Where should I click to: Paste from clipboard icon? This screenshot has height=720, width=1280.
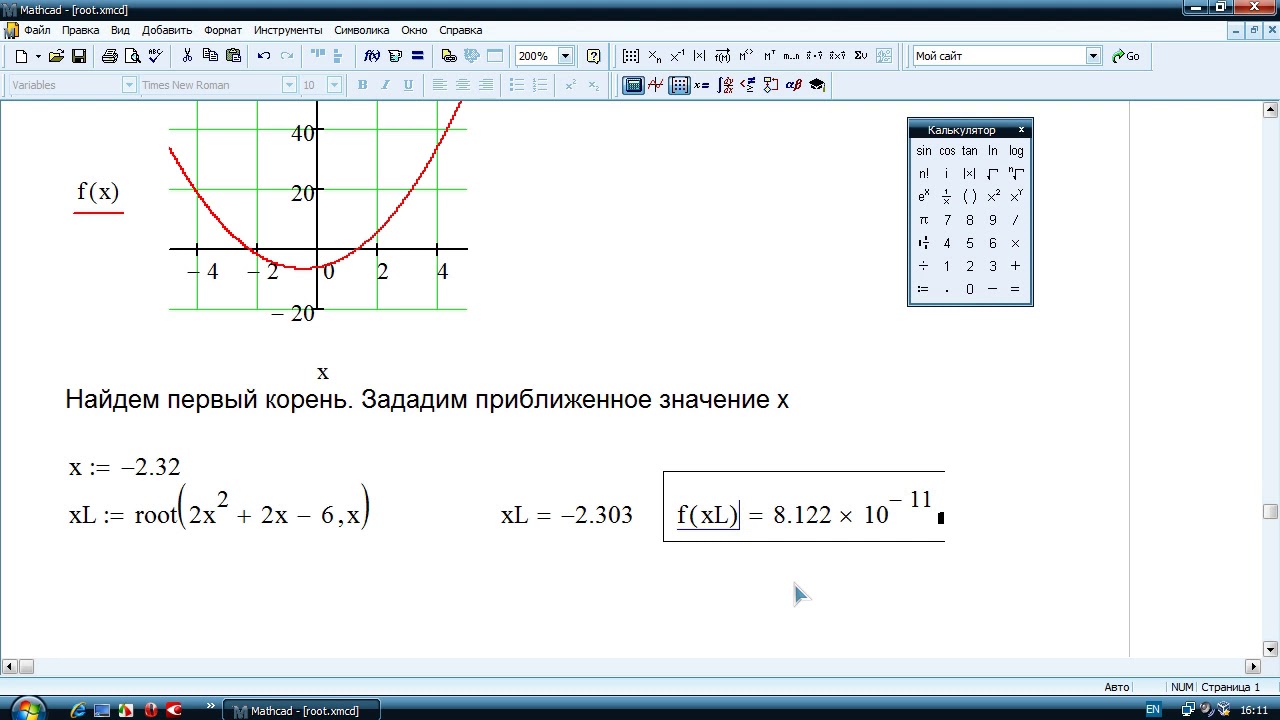coord(233,56)
